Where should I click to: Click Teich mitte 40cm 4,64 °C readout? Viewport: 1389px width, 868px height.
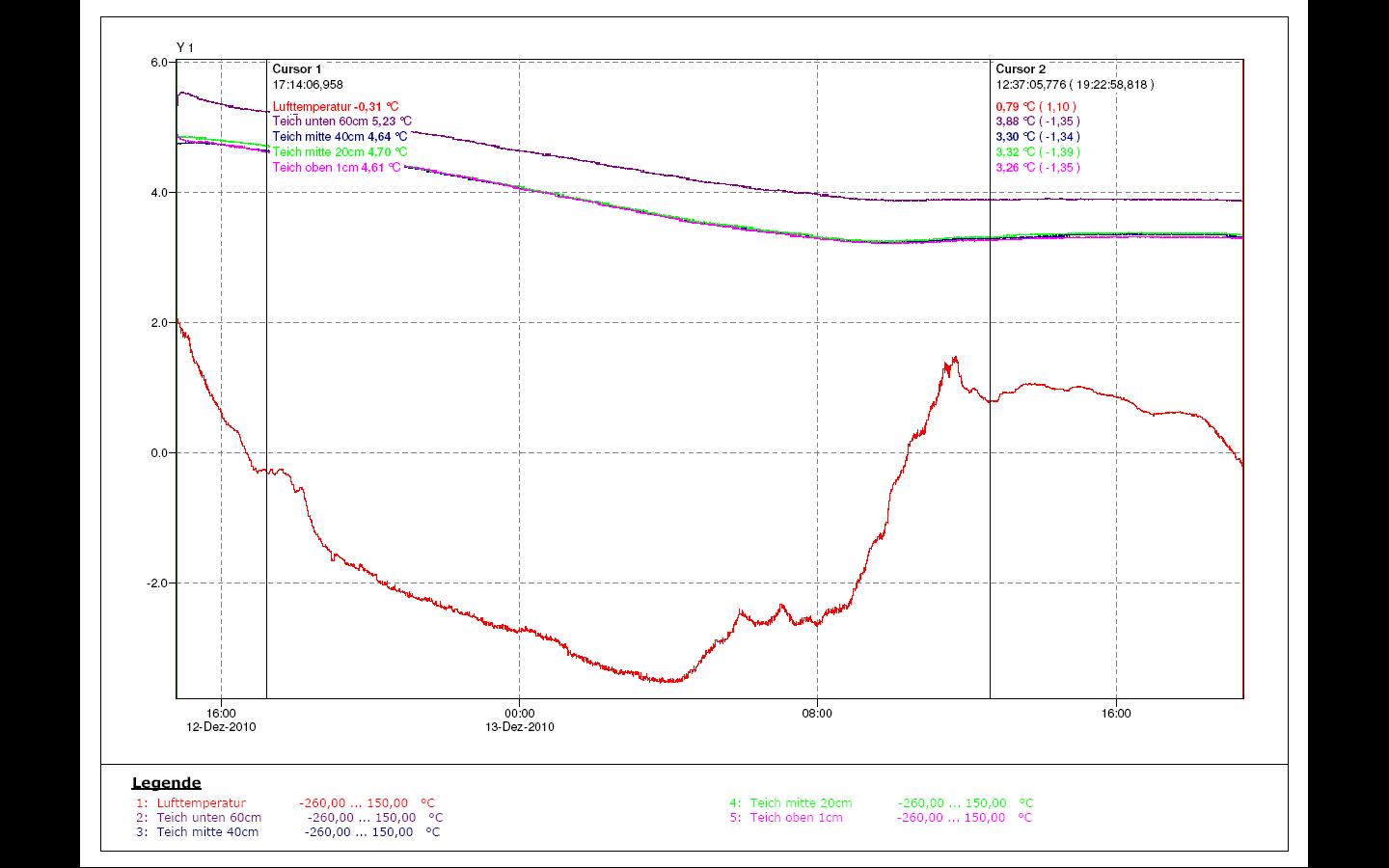tap(340, 137)
